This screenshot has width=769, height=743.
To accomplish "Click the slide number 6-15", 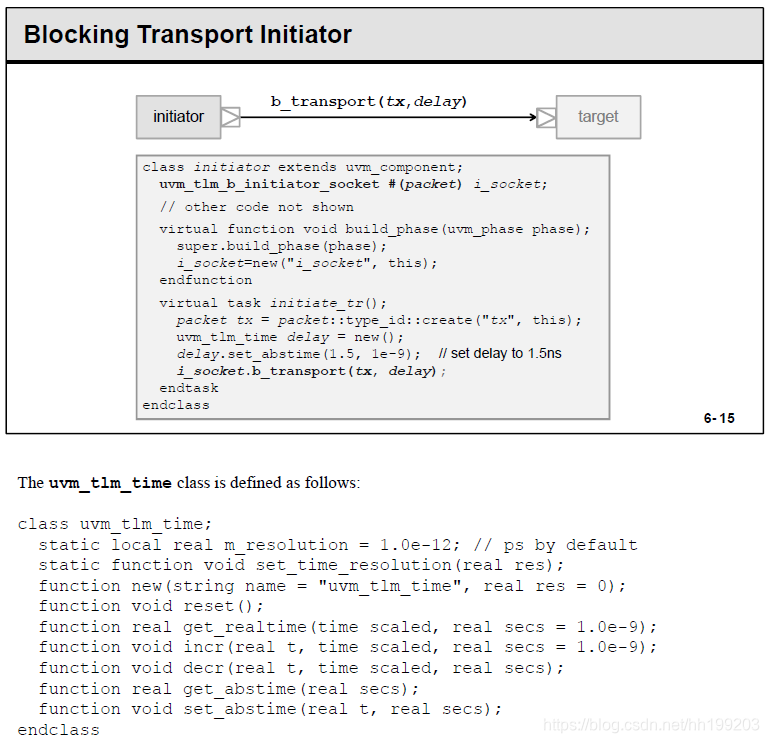I will pos(719,418).
